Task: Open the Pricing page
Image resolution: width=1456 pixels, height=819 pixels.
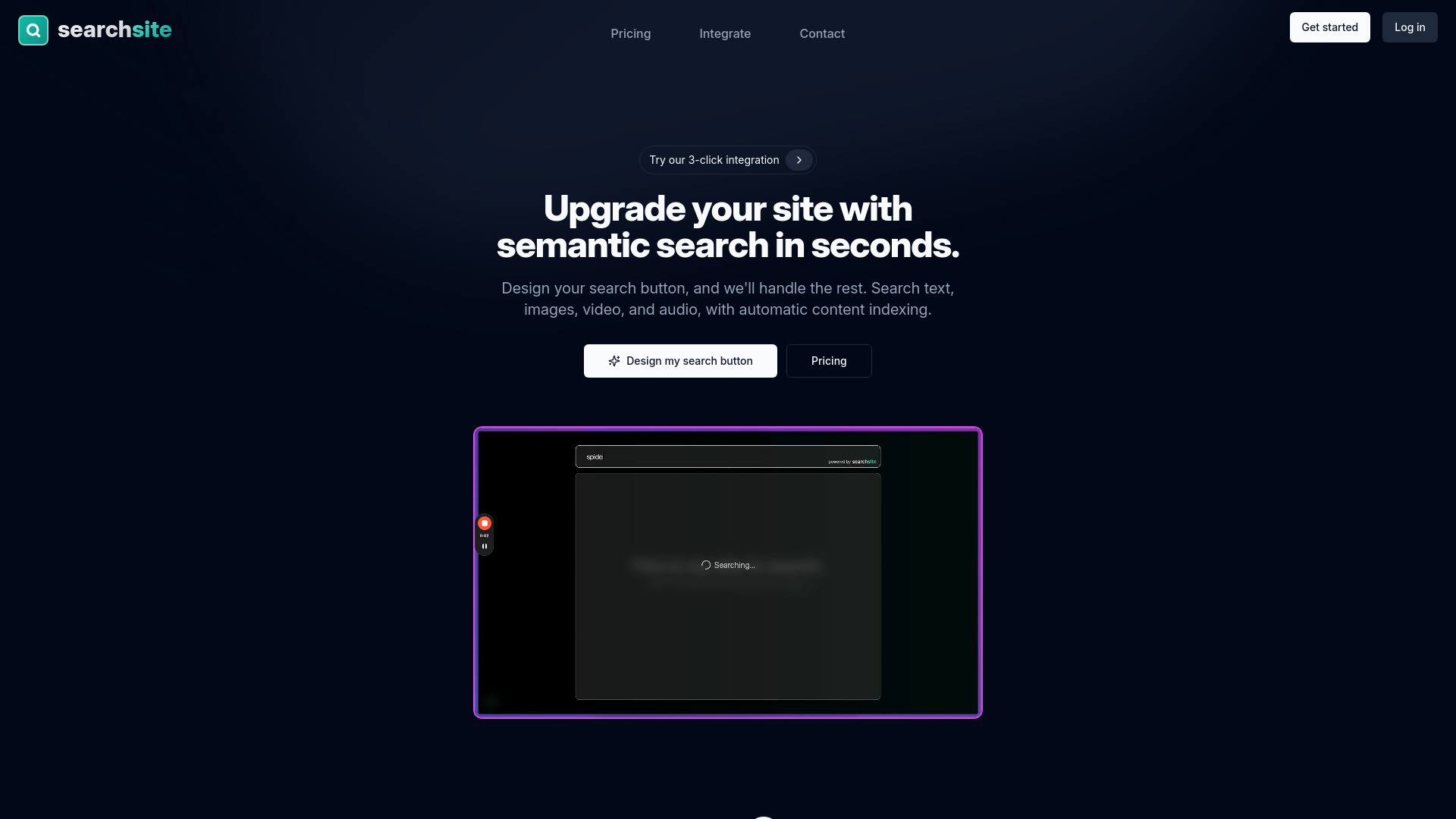Action: click(631, 33)
